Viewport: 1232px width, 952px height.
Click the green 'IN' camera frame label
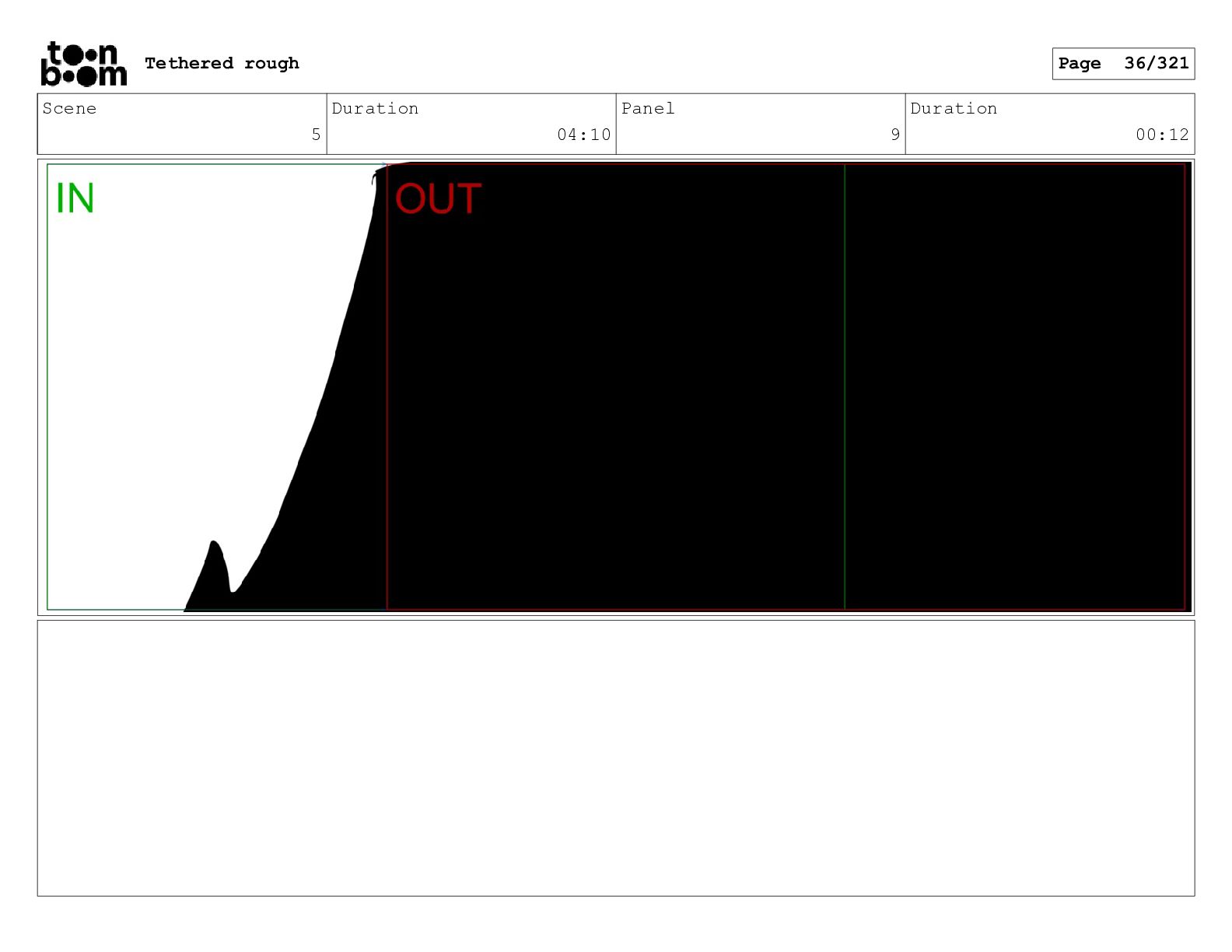pyautogui.click(x=75, y=198)
